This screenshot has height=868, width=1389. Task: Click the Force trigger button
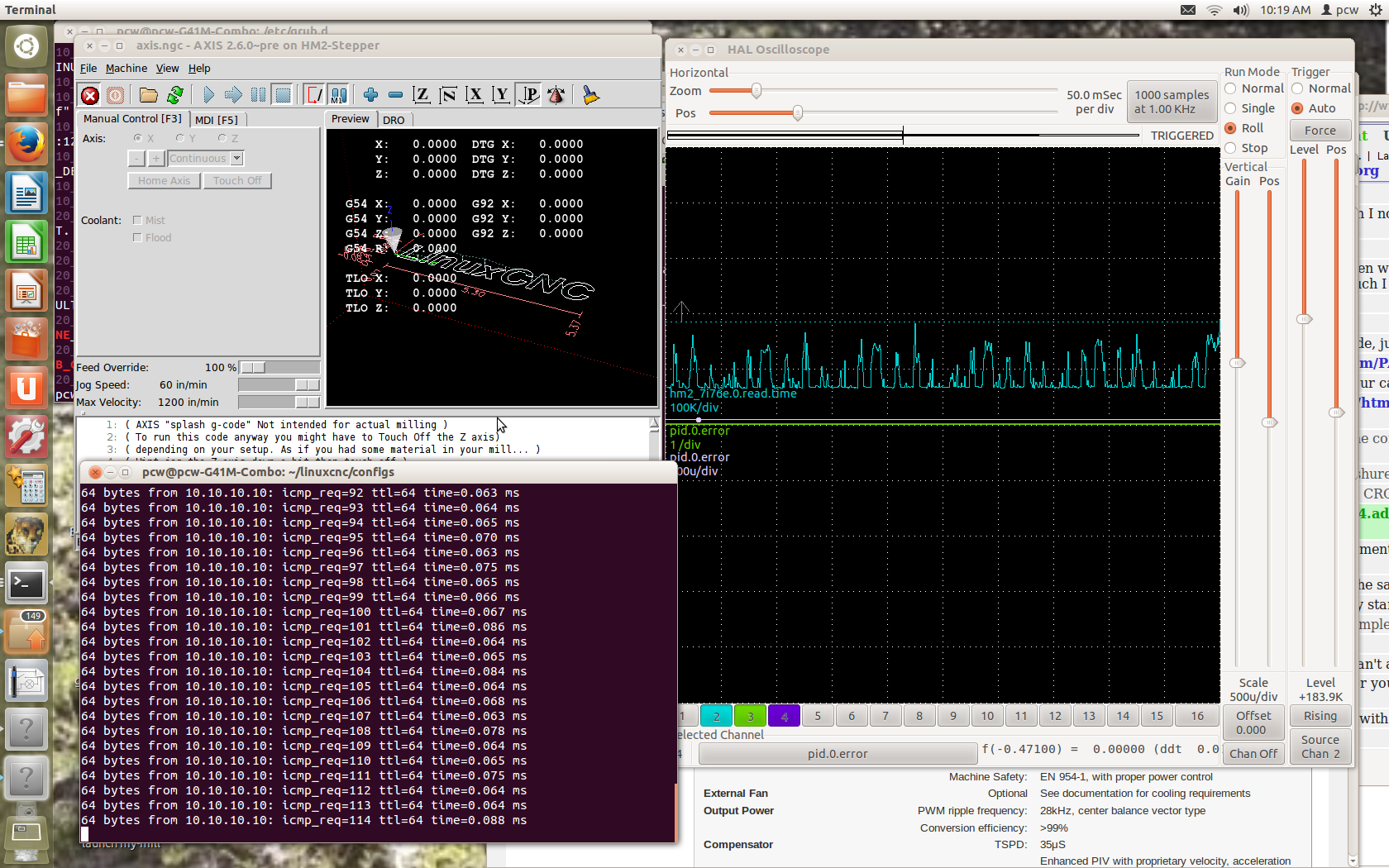tap(1320, 131)
